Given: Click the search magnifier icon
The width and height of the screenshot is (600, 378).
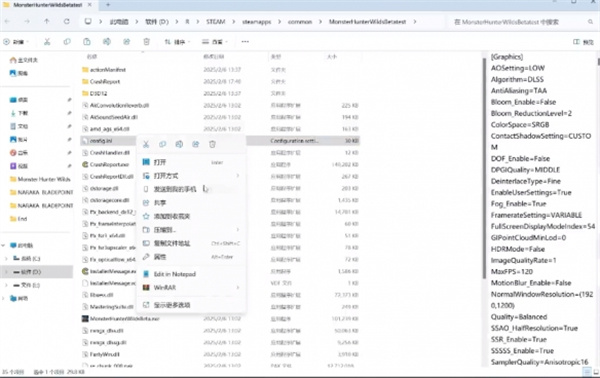Looking at the screenshot, I should (x=590, y=22).
